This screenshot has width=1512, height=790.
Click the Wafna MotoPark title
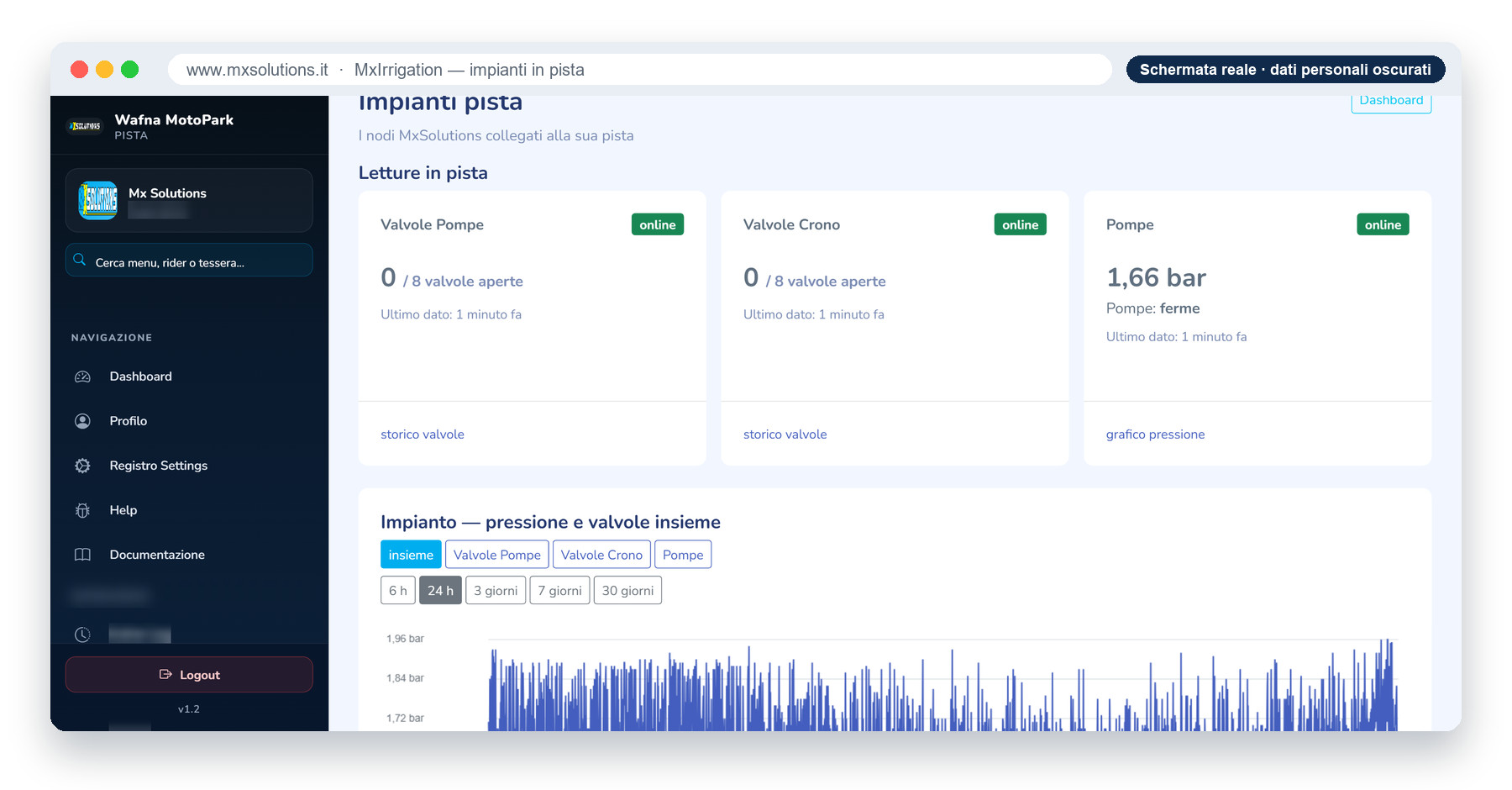tap(174, 120)
